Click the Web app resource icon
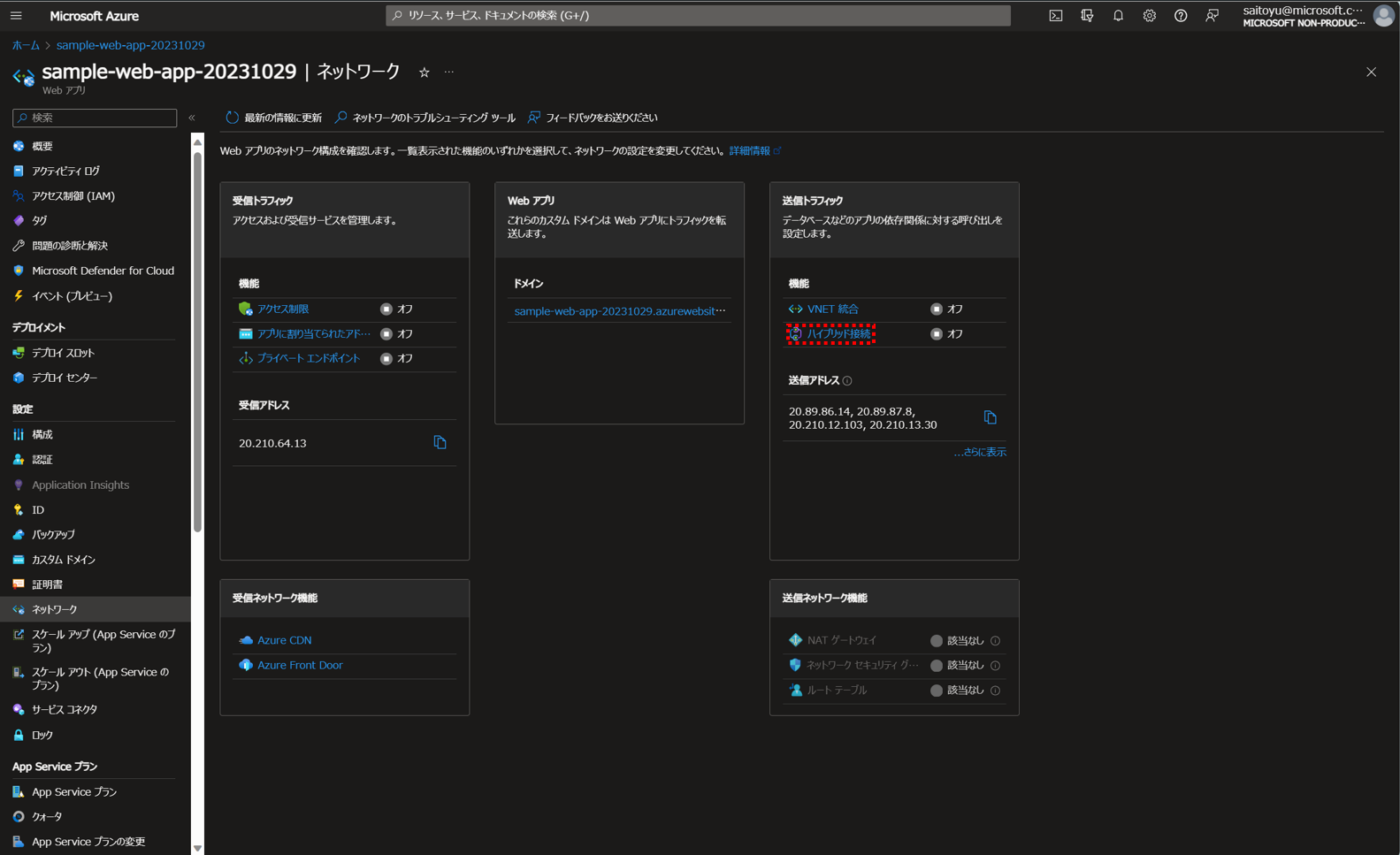 coord(23,77)
